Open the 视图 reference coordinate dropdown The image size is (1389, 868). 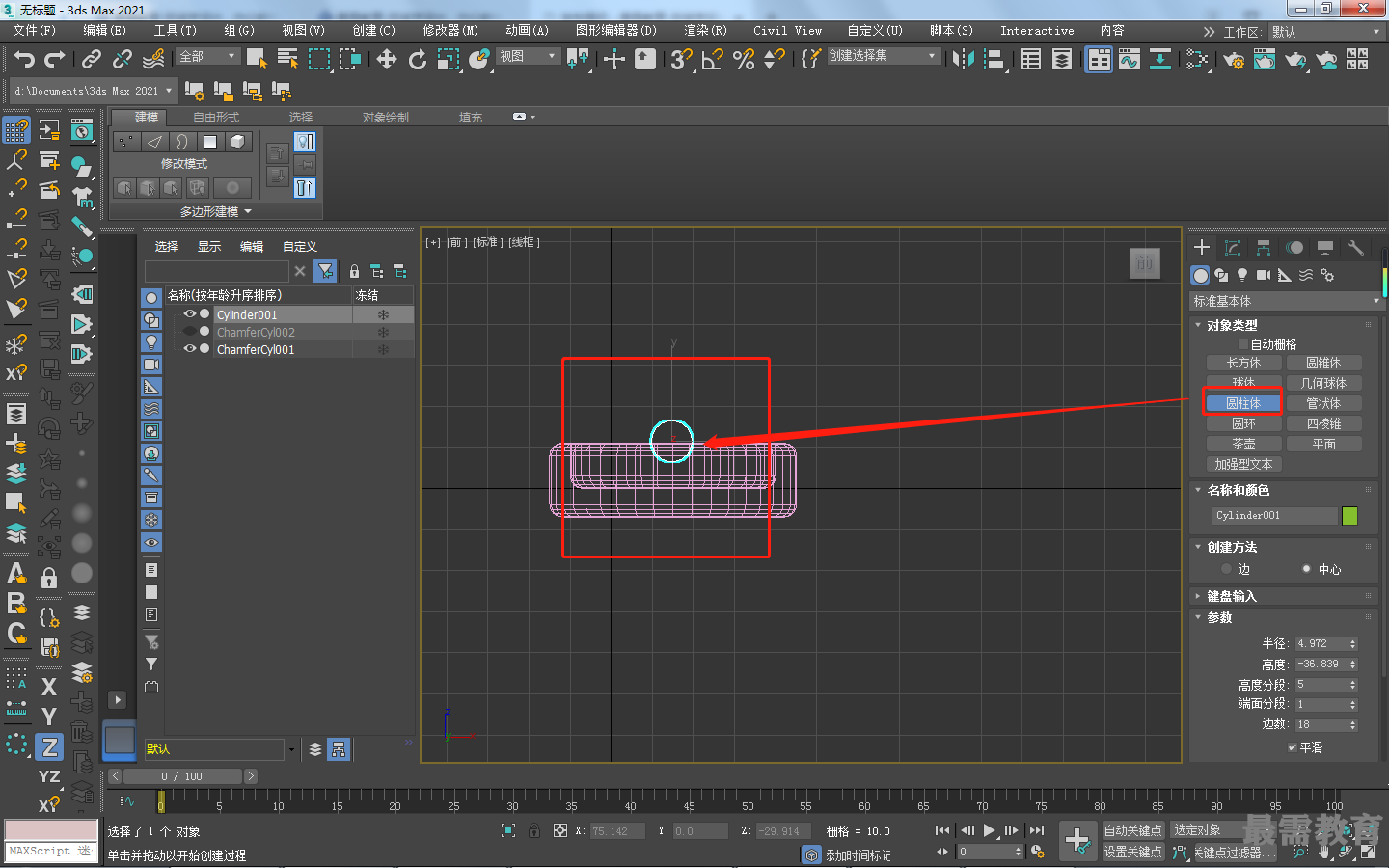pos(528,57)
